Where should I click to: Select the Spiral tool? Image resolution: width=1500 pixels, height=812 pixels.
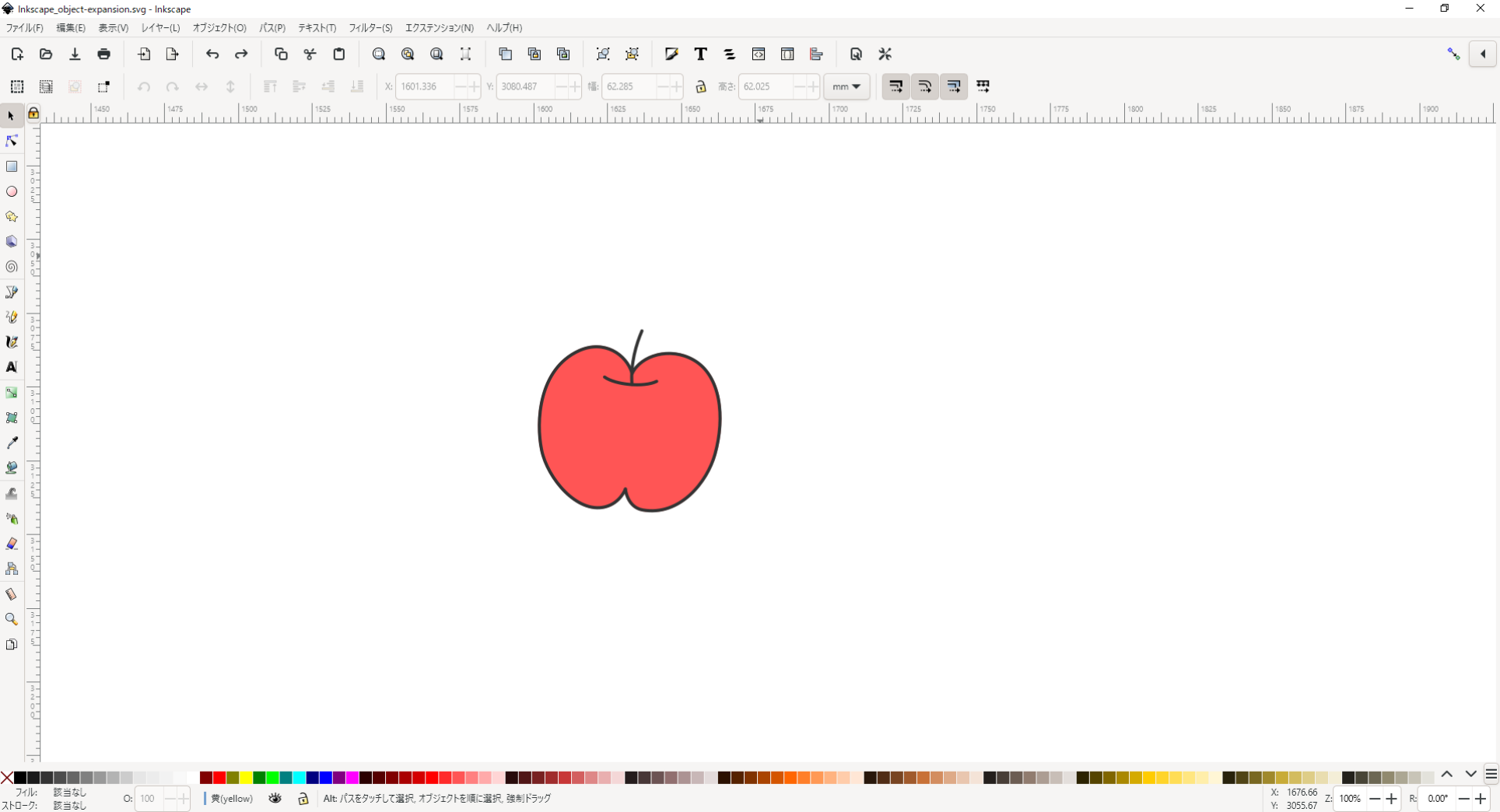click(12, 267)
